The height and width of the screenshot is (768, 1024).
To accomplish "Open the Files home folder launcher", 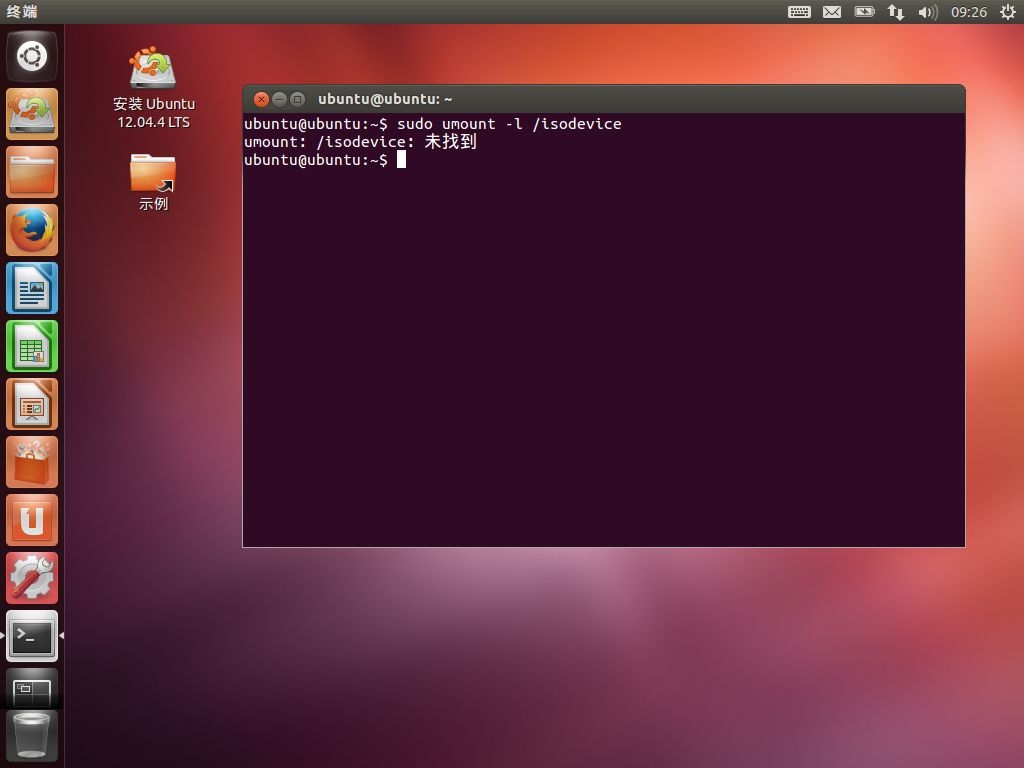I will coord(32,172).
